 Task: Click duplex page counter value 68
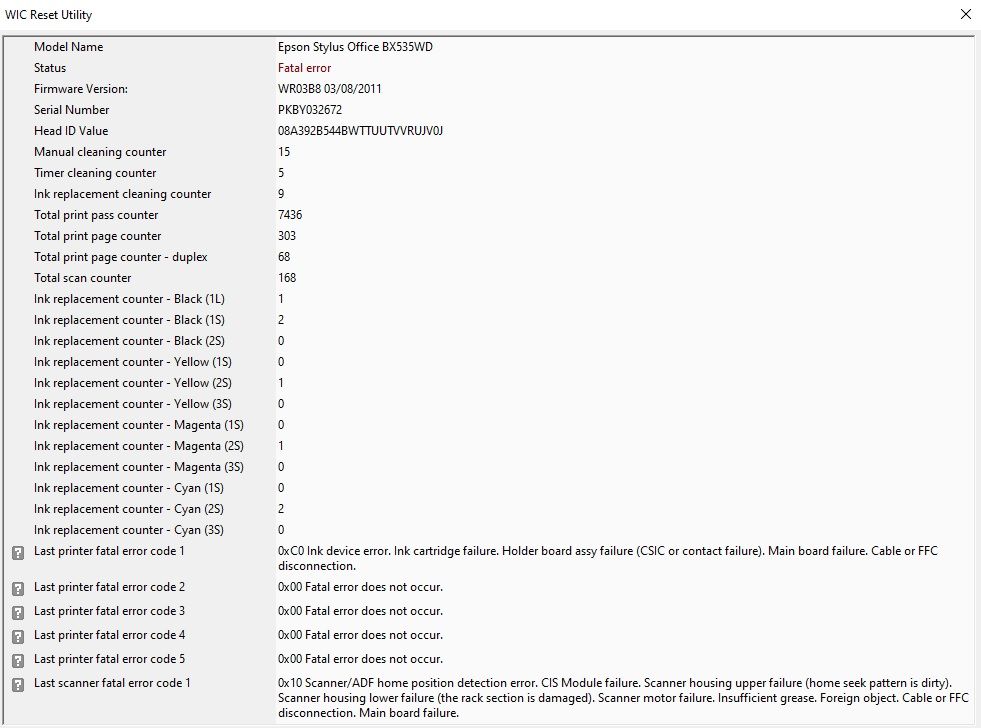click(x=283, y=256)
